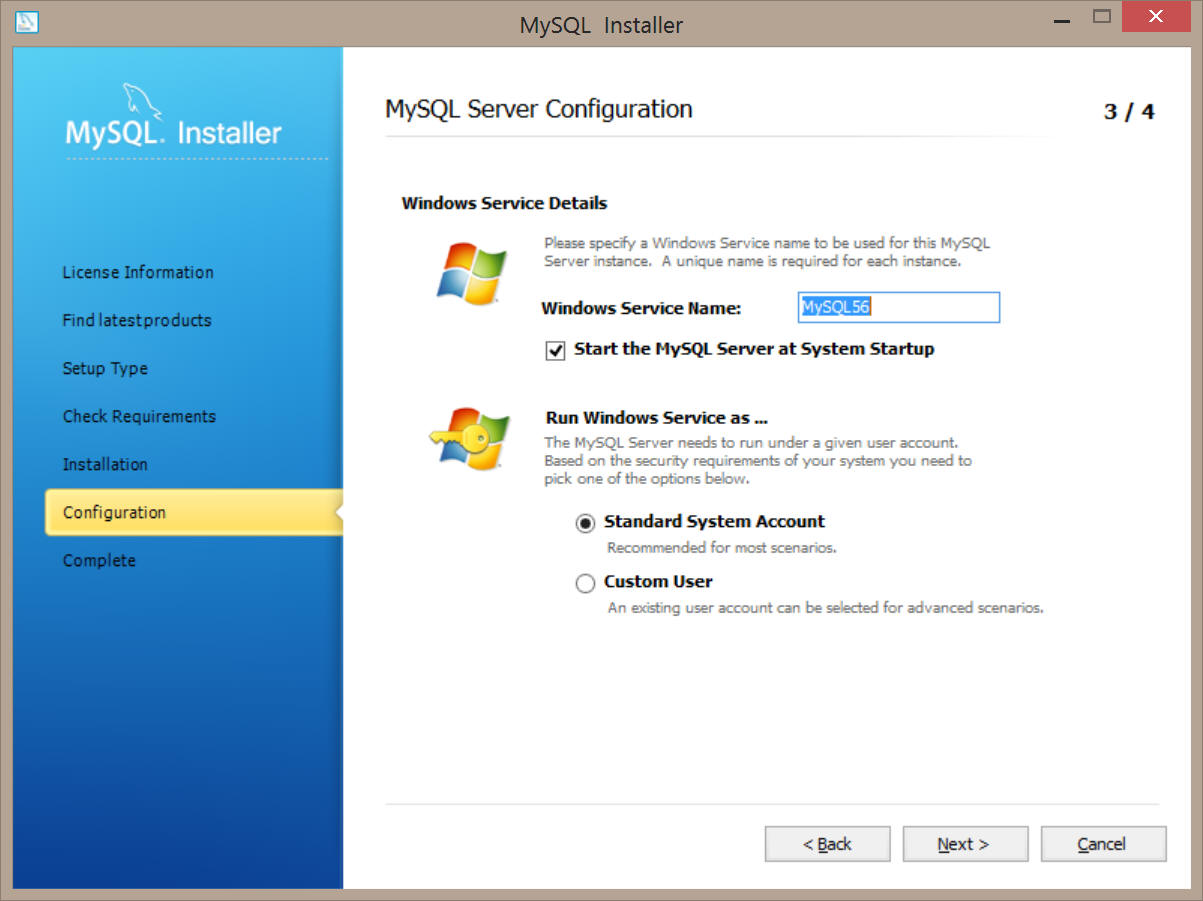Click the Windows flag logo icon
Screen dimensions: 1203x901
click(x=472, y=274)
